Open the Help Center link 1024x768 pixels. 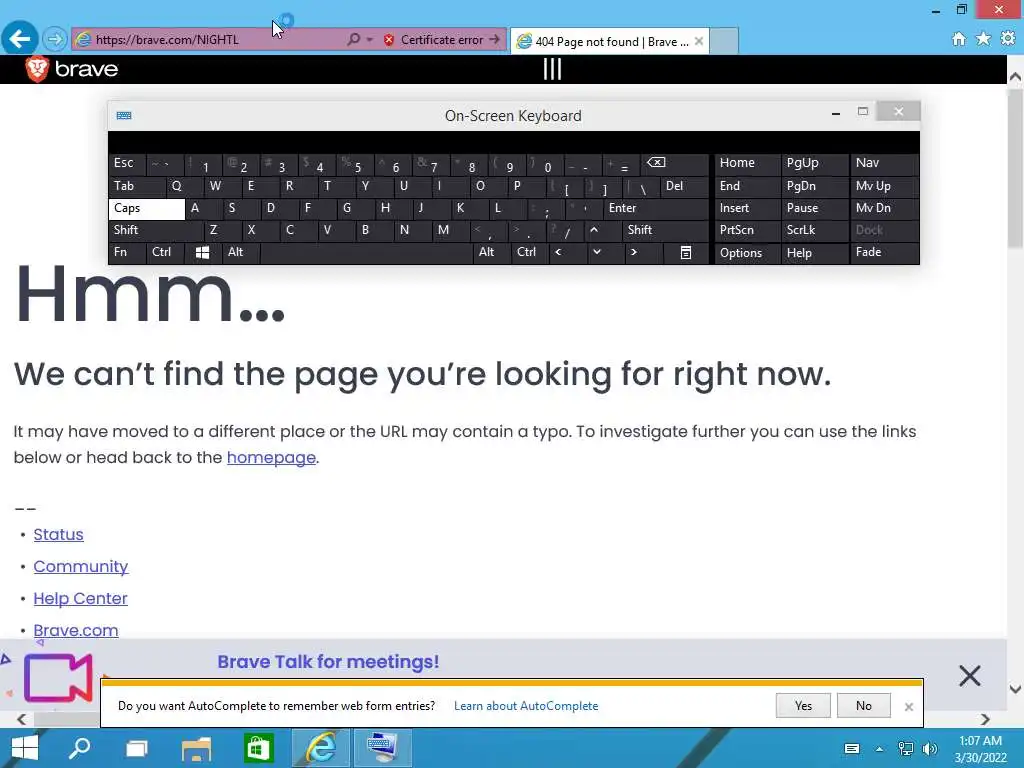click(x=80, y=598)
